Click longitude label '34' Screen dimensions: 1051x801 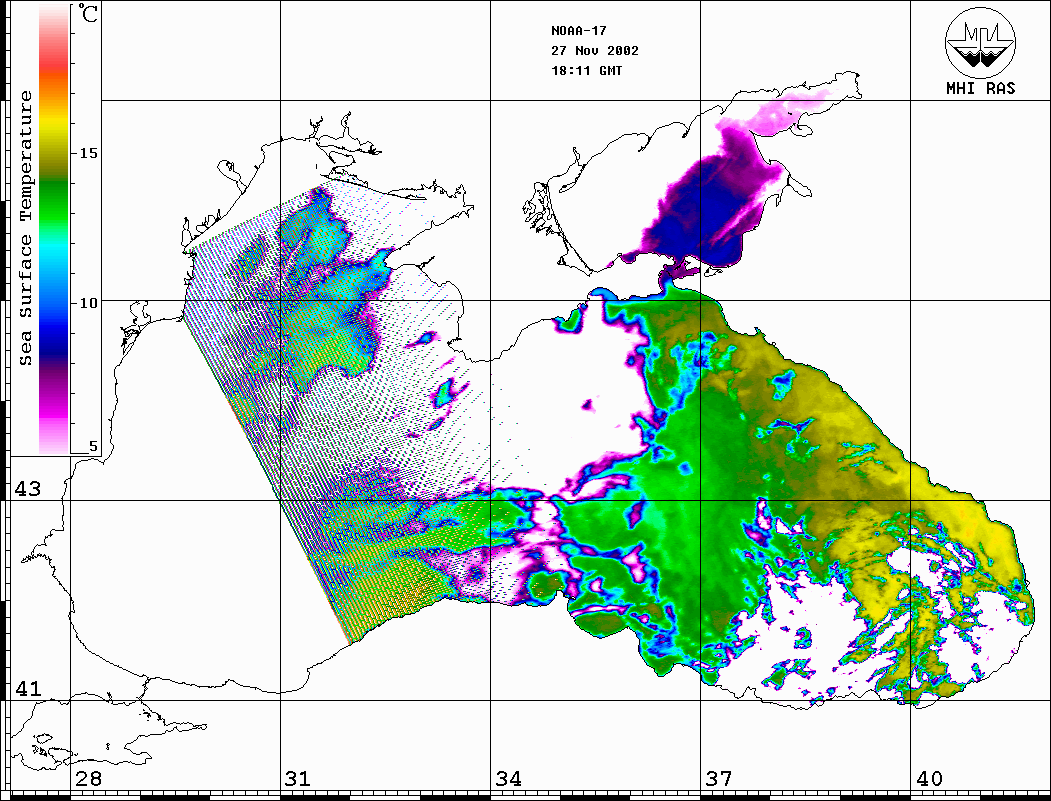point(508,778)
